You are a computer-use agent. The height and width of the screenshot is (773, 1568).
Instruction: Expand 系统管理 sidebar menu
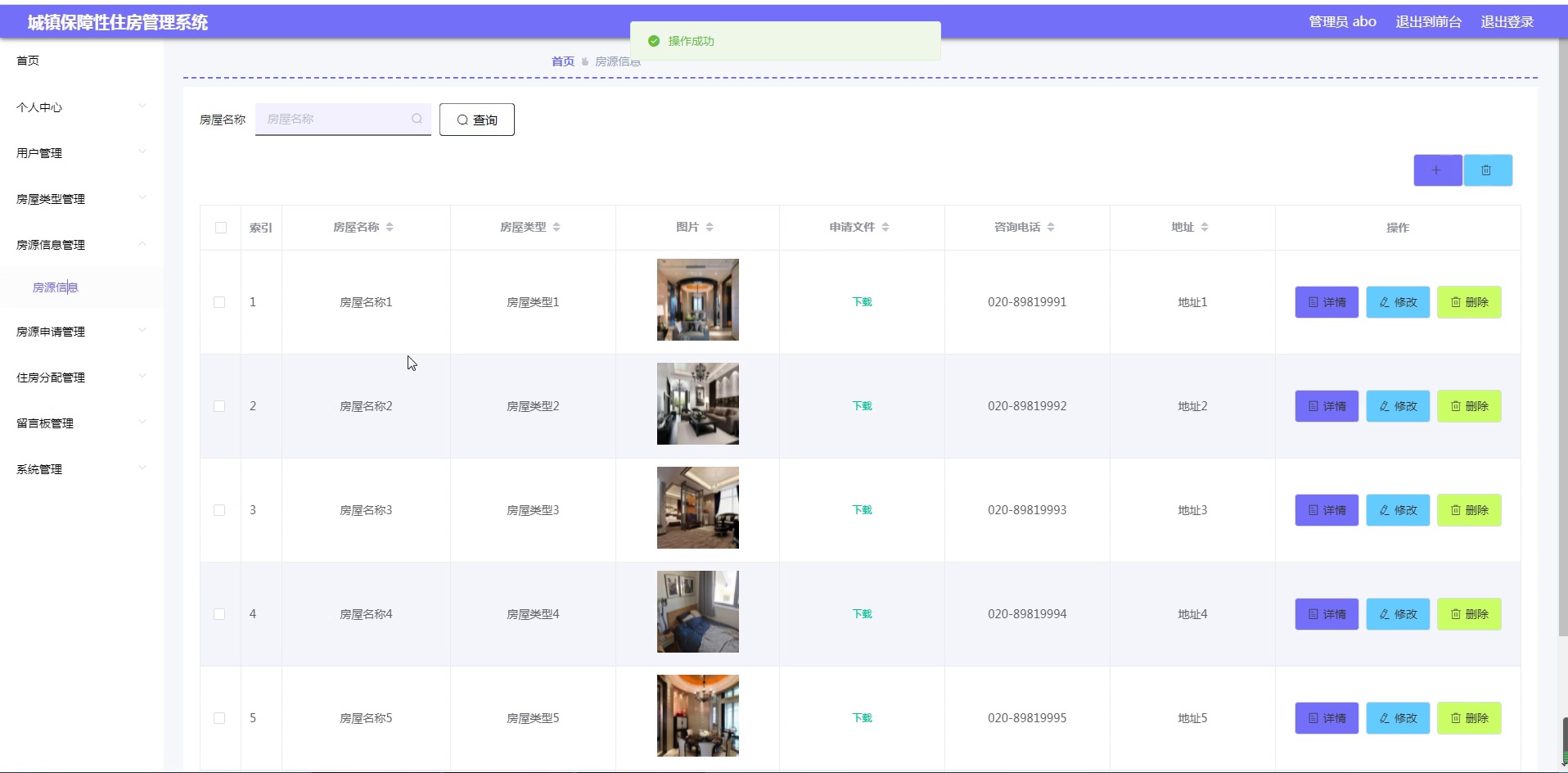(x=82, y=469)
